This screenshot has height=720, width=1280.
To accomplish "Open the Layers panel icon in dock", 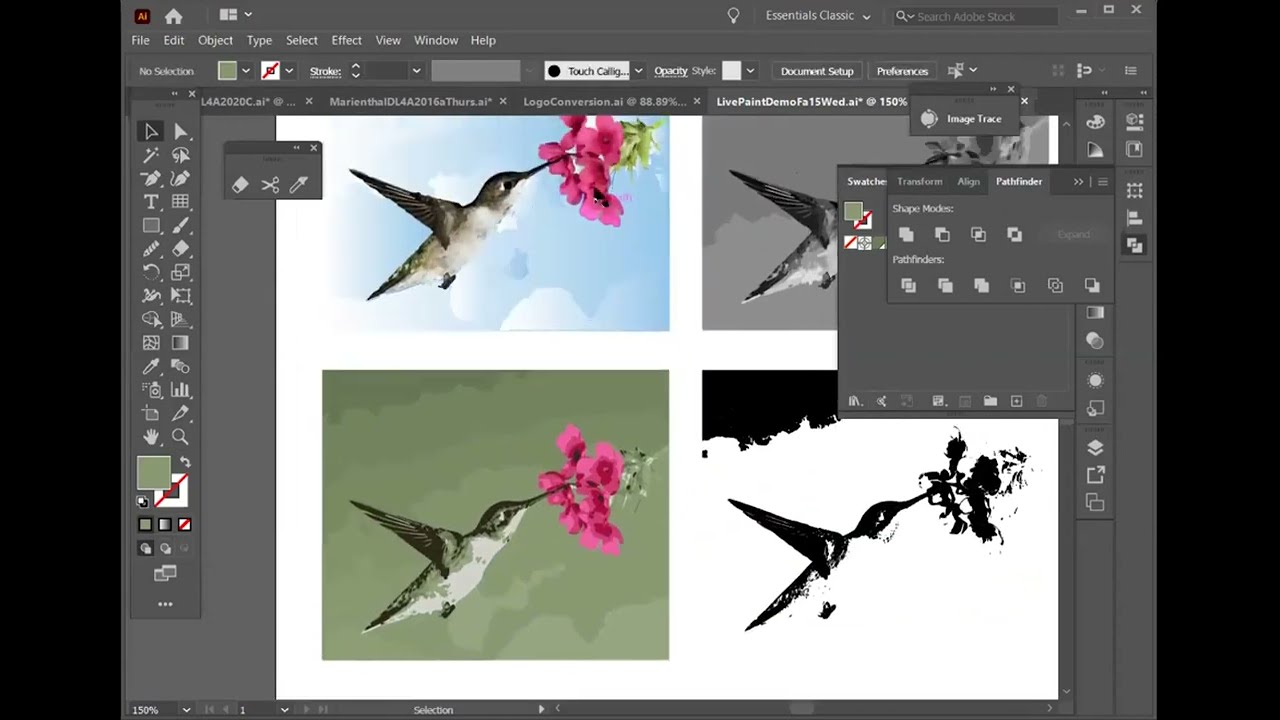I will [x=1095, y=447].
